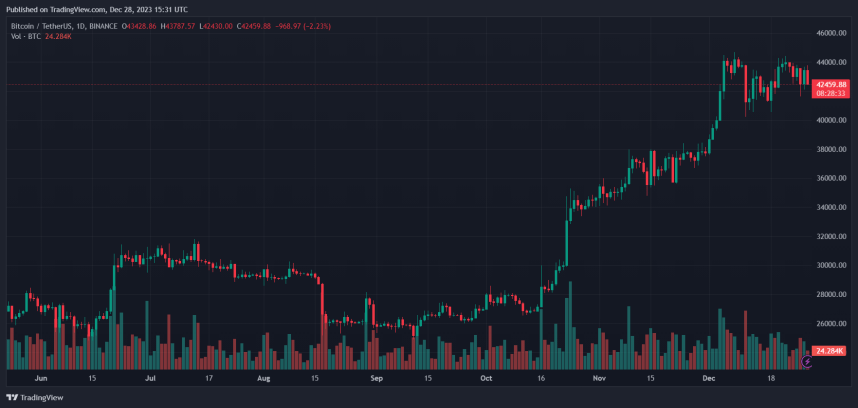The height and width of the screenshot is (408, 858).
Task: Click the Nov label on time axis
Action: point(600,378)
